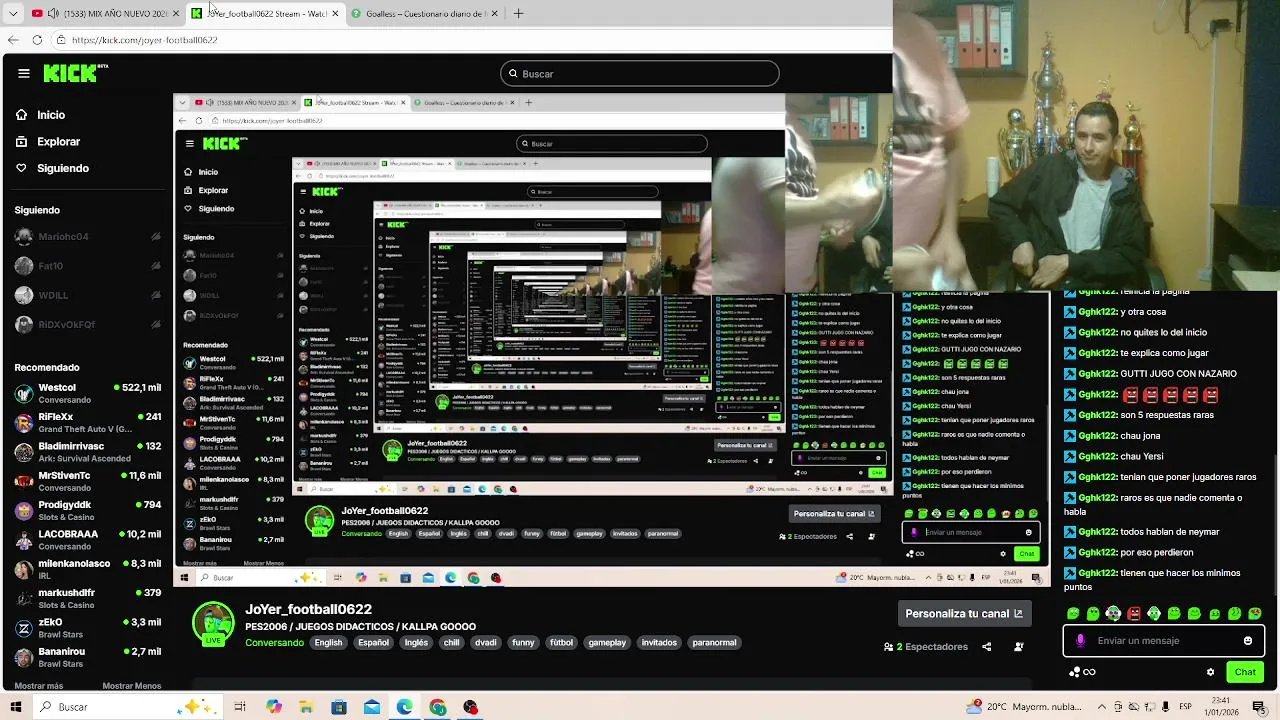Viewport: 1280px width, 720px height.
Task: Close the JoYer_football0622 Stream browser tab
Action: [x=335, y=13]
